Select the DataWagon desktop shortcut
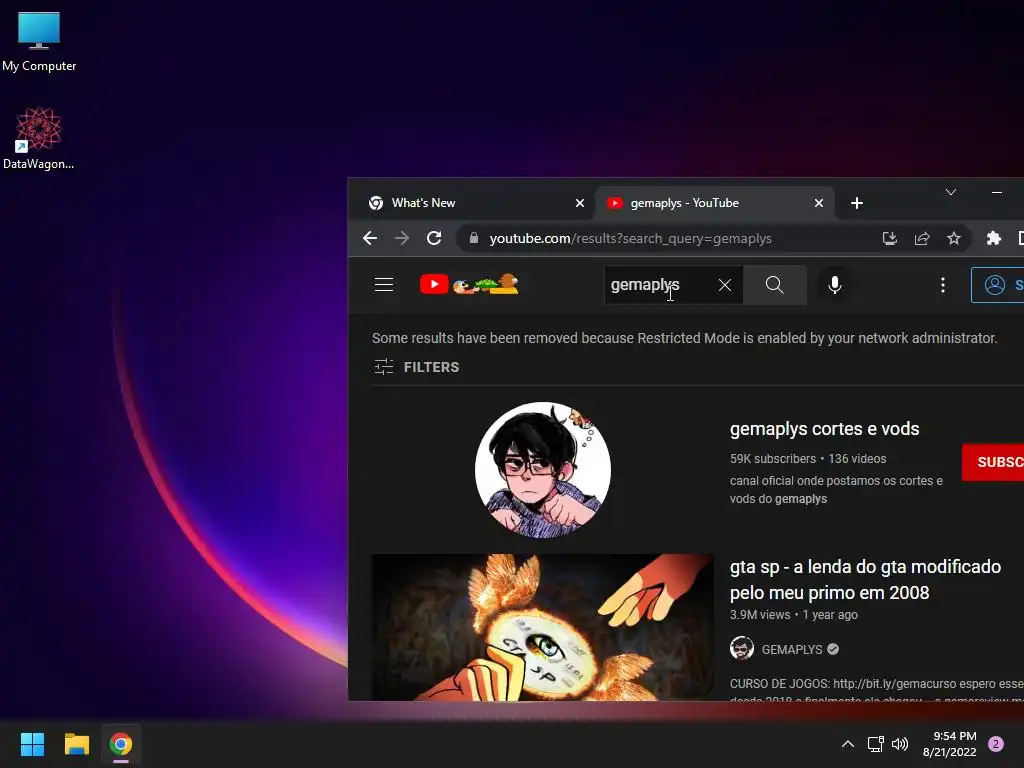The height and width of the screenshot is (768, 1024). (39, 138)
